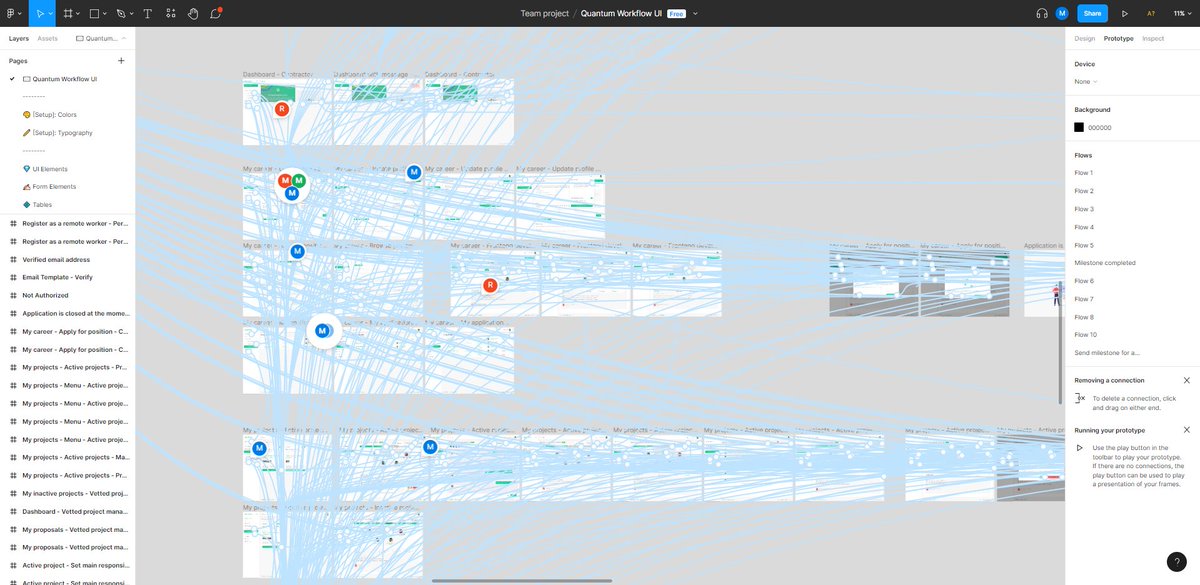Click the M user avatar in toolbar

[x=1062, y=13]
